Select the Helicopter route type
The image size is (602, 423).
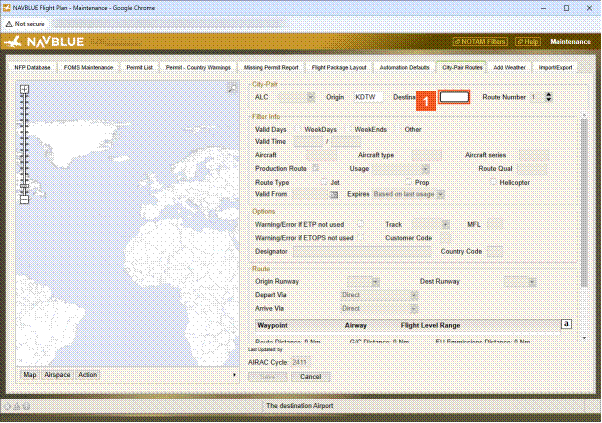(493, 182)
